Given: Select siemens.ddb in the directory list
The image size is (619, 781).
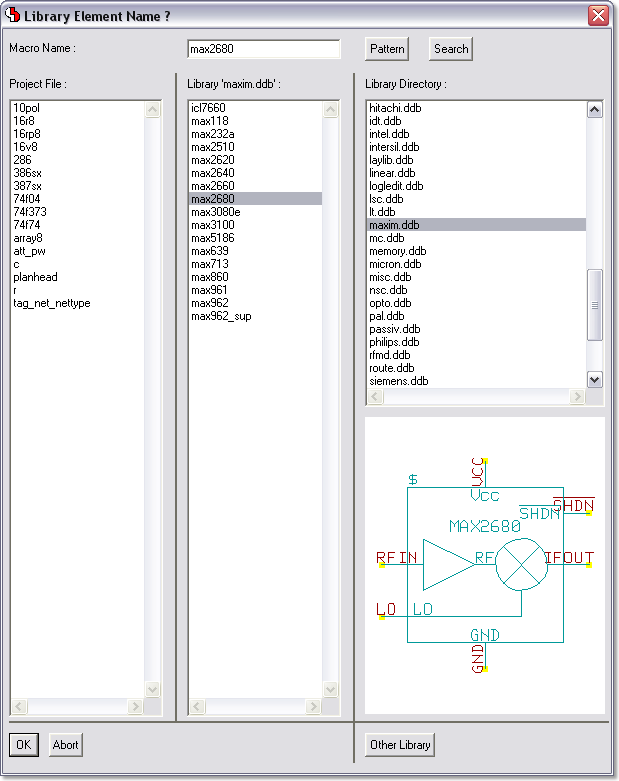Looking at the screenshot, I should (398, 381).
